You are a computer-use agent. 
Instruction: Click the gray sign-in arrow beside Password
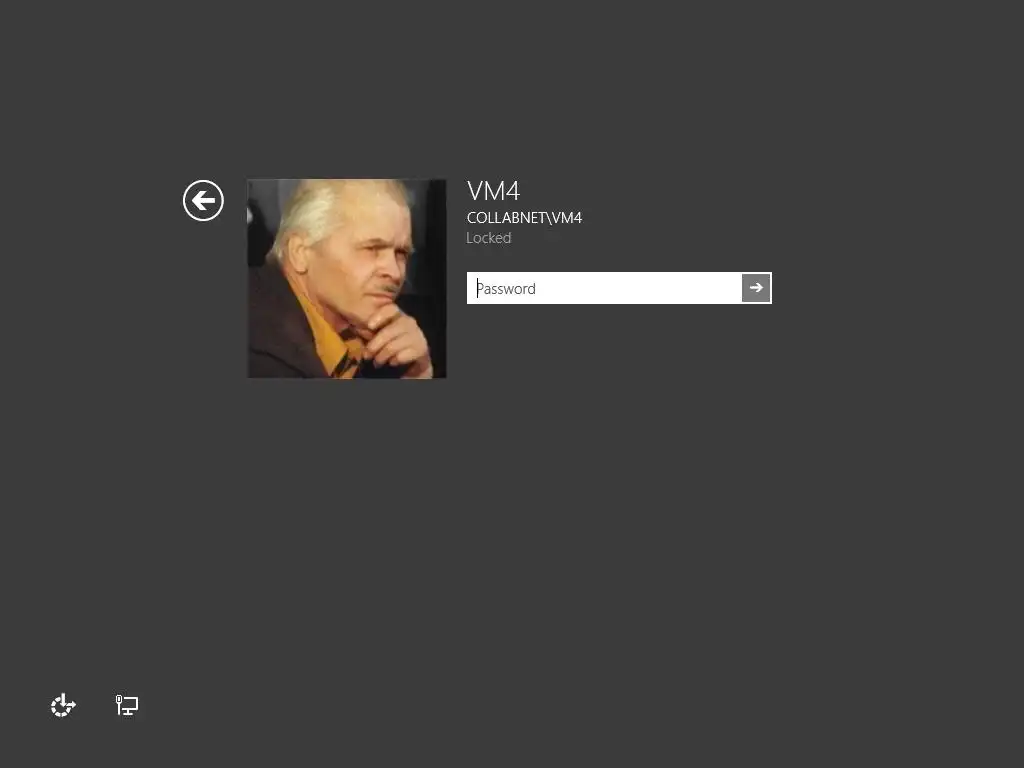tap(756, 288)
